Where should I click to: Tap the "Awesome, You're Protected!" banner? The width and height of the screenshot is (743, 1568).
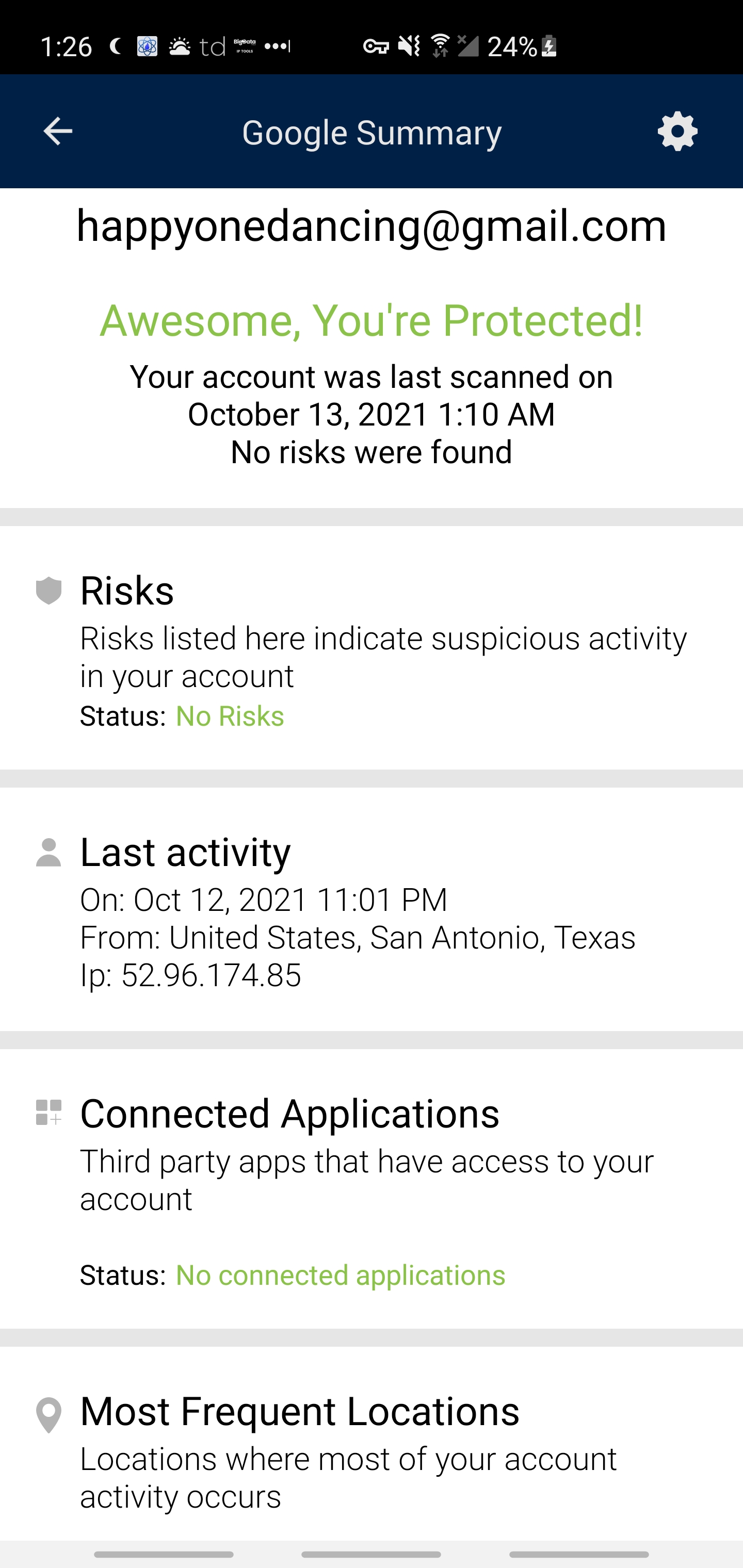pyautogui.click(x=372, y=320)
